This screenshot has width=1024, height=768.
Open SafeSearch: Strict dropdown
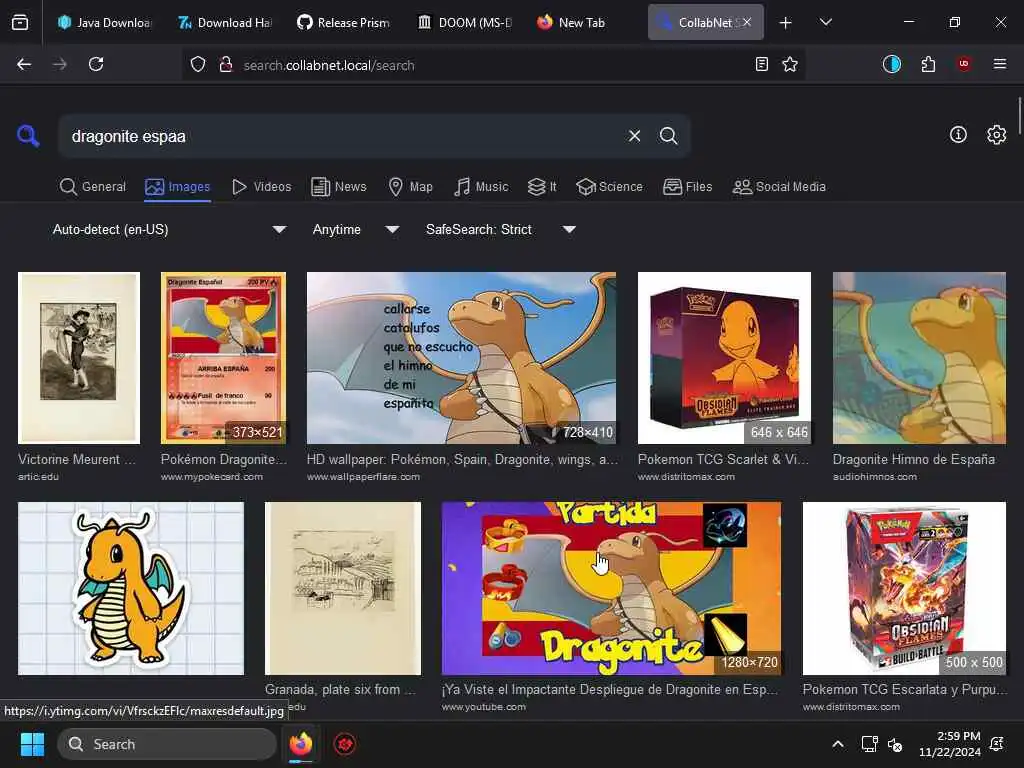500,229
